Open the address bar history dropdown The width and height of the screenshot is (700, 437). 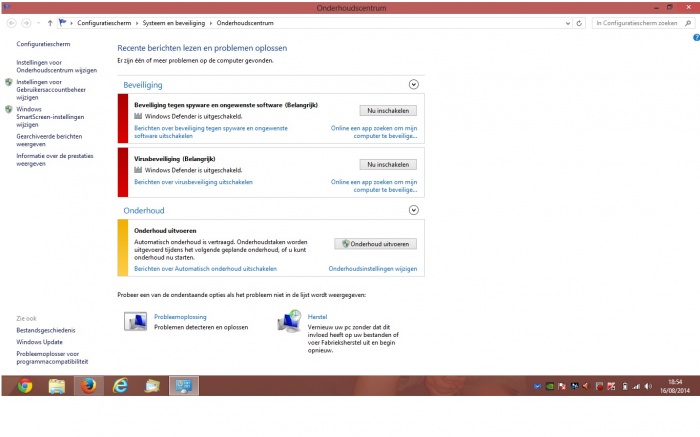click(568, 23)
